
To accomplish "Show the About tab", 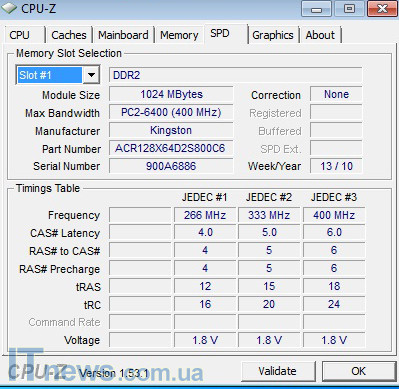I will tap(320, 35).
